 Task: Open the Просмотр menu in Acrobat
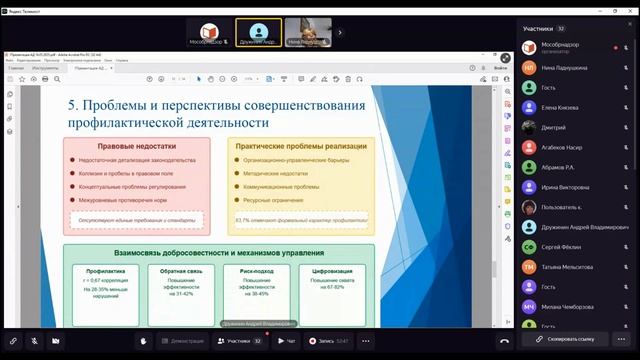52,60
